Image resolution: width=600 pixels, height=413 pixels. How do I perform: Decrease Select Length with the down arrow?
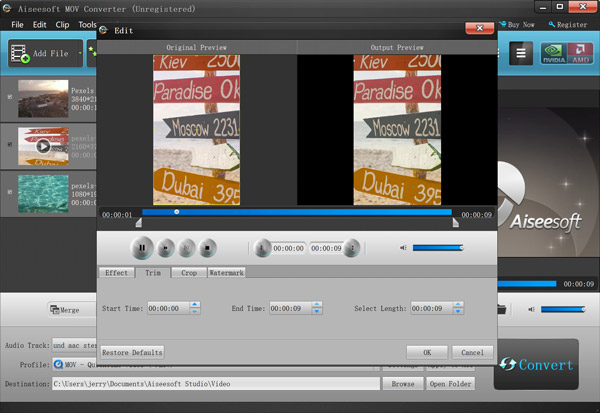coord(458,311)
